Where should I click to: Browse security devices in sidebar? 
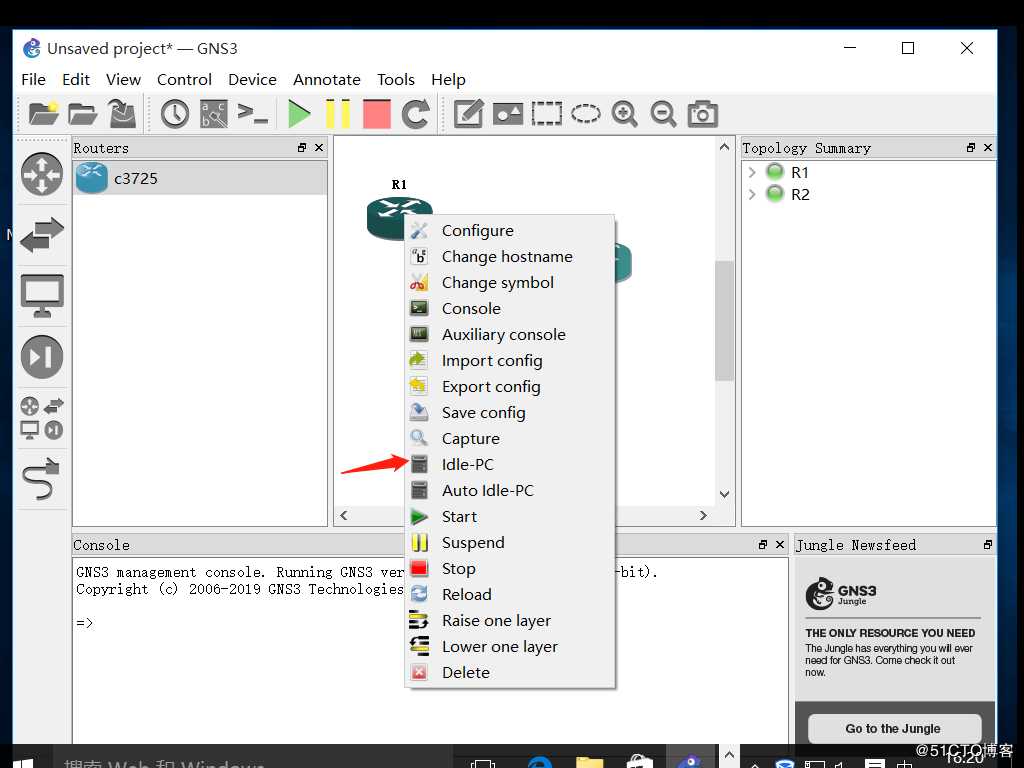[x=42, y=357]
